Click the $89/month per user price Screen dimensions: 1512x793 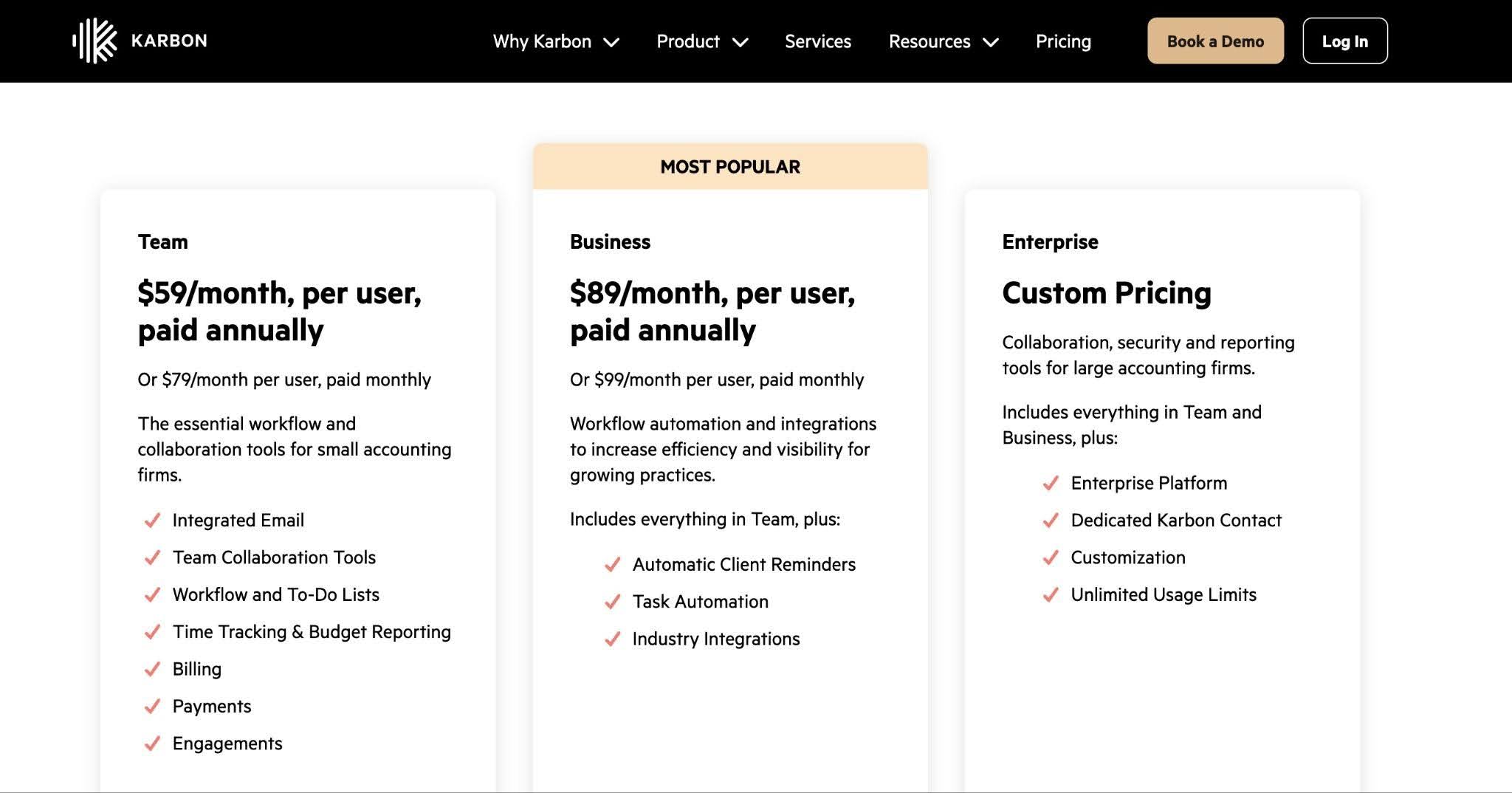pyautogui.click(x=712, y=312)
